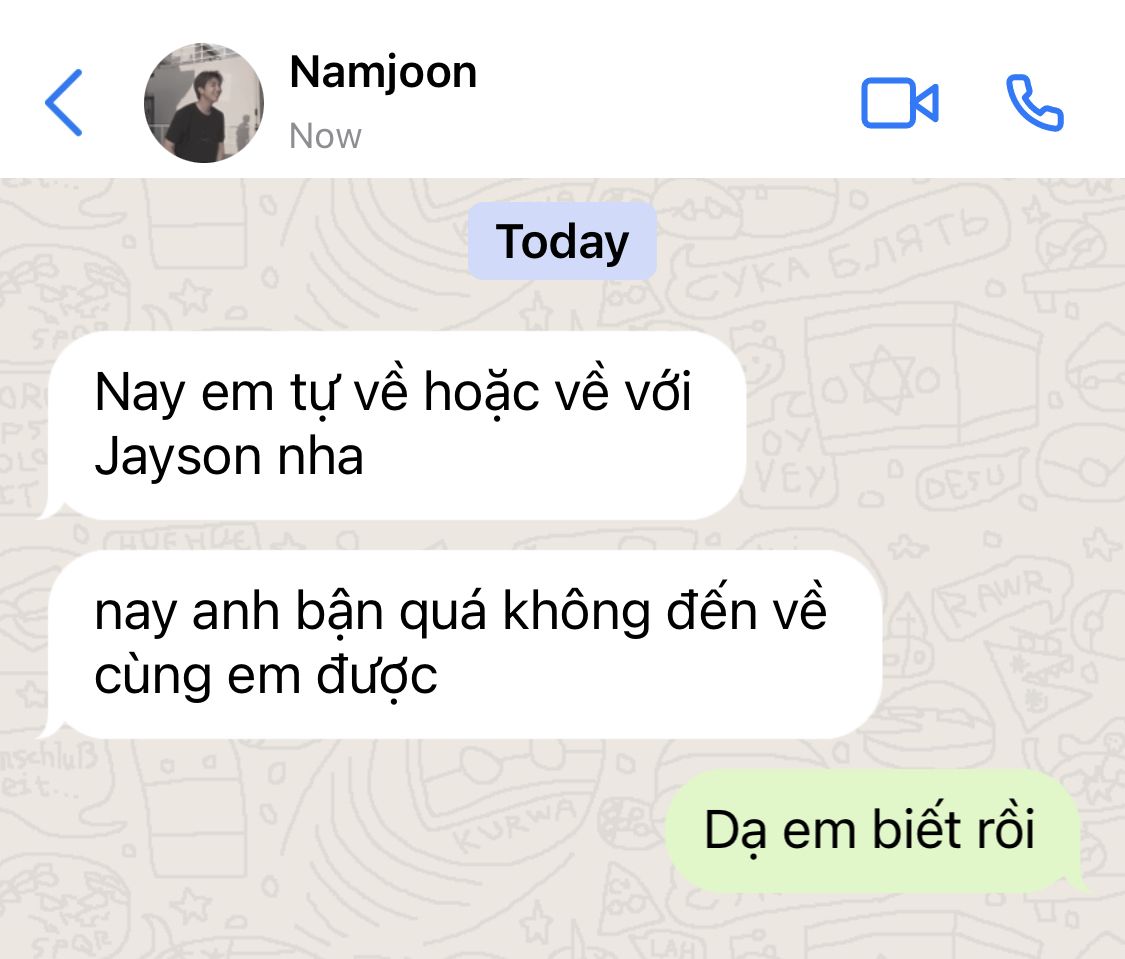Screen dimensions: 1125x959
Task: Start a voice call with Namjoon
Action: coord(1034,103)
